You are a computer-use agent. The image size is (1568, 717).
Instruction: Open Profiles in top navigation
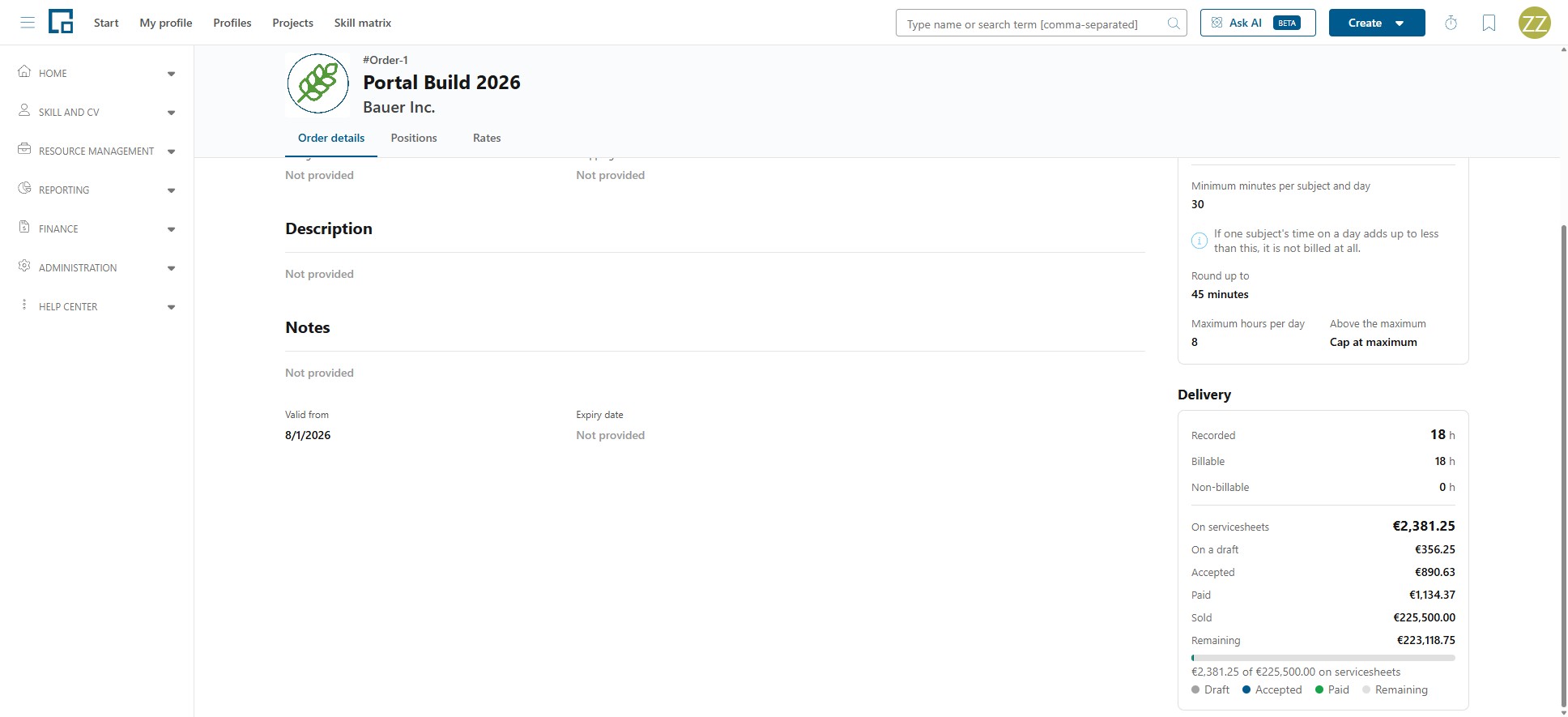[x=232, y=23]
